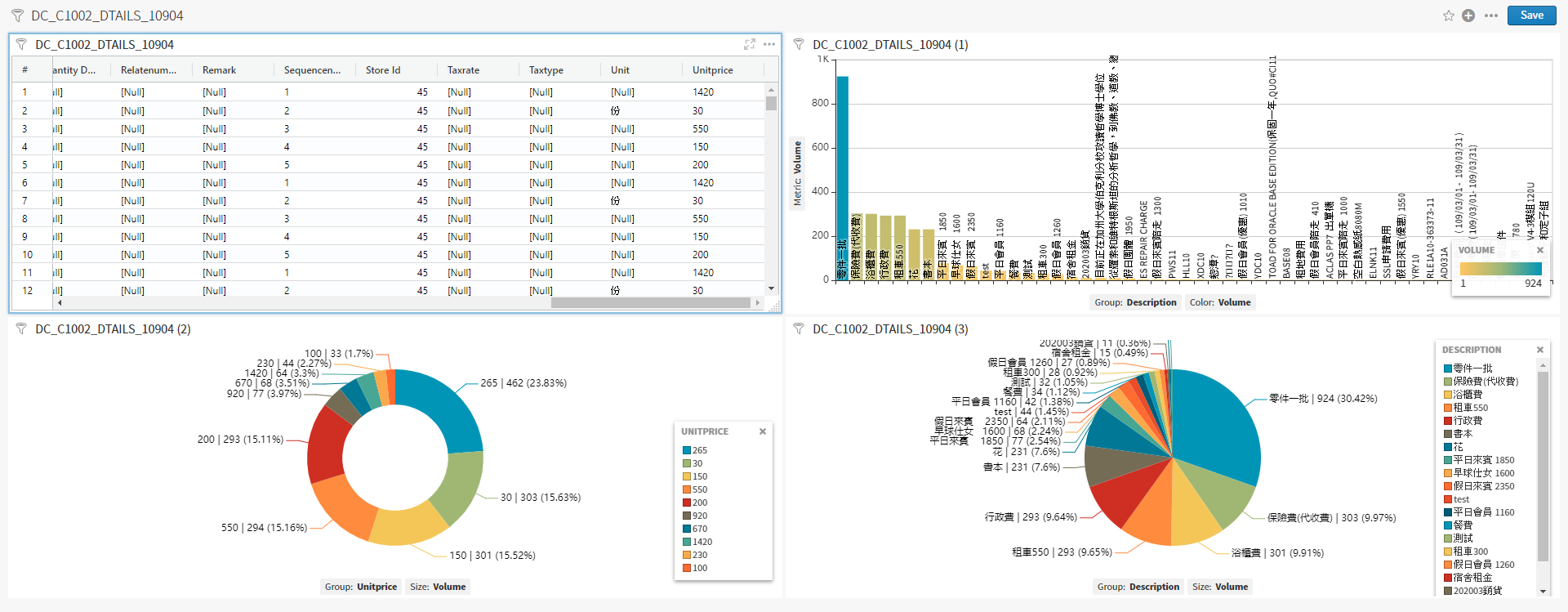1568x612 pixels.
Task: Close the UNITPRICE legend box
Action: tap(763, 431)
